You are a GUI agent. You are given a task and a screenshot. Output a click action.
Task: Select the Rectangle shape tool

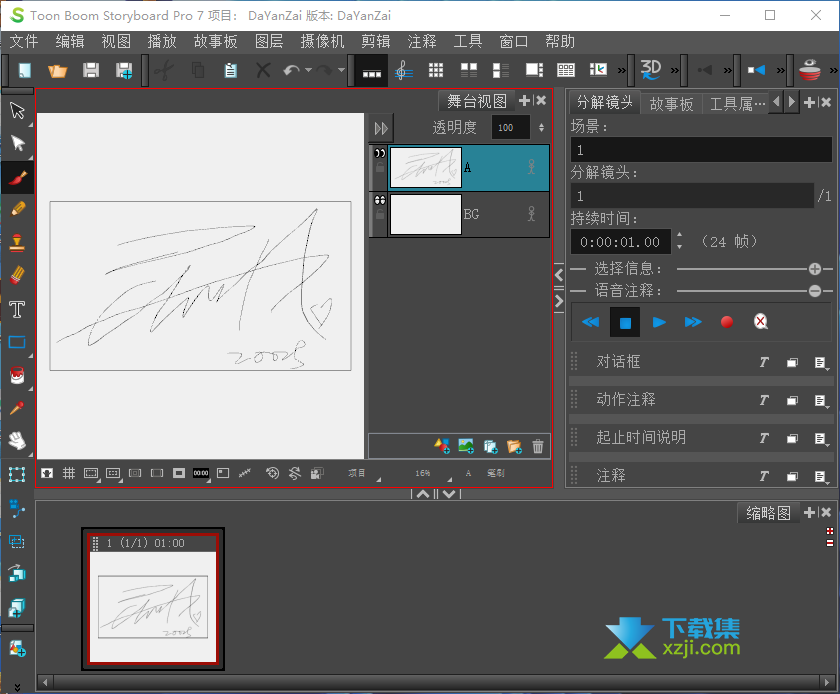point(17,342)
